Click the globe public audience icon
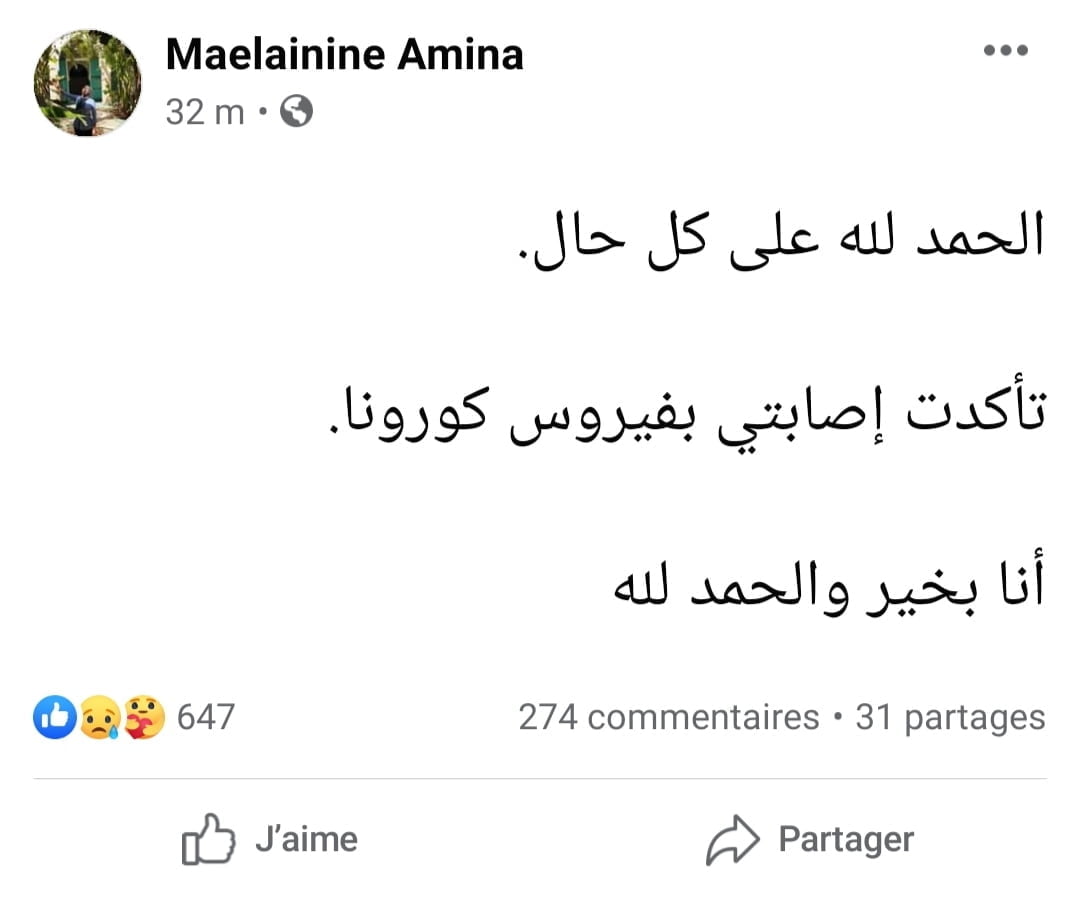The height and width of the screenshot is (899, 1080). pos(296,112)
